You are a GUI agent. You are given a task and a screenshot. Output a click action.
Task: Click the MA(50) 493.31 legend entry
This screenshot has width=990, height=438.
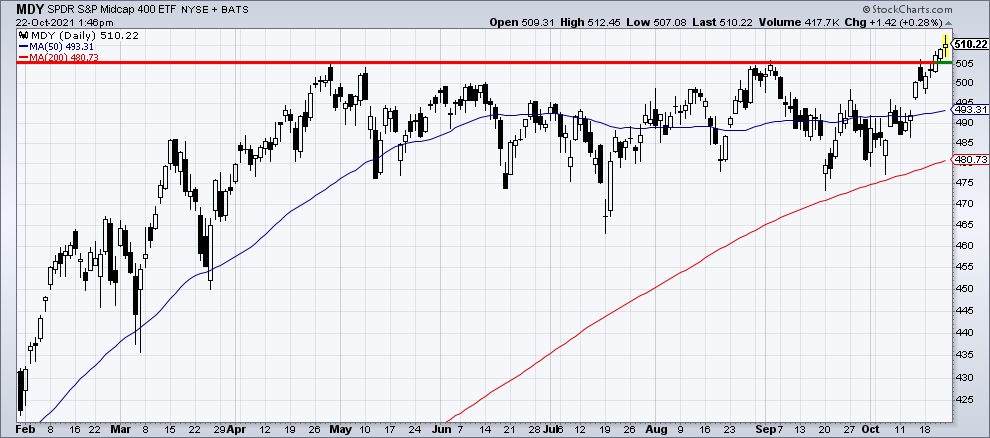tap(54, 46)
